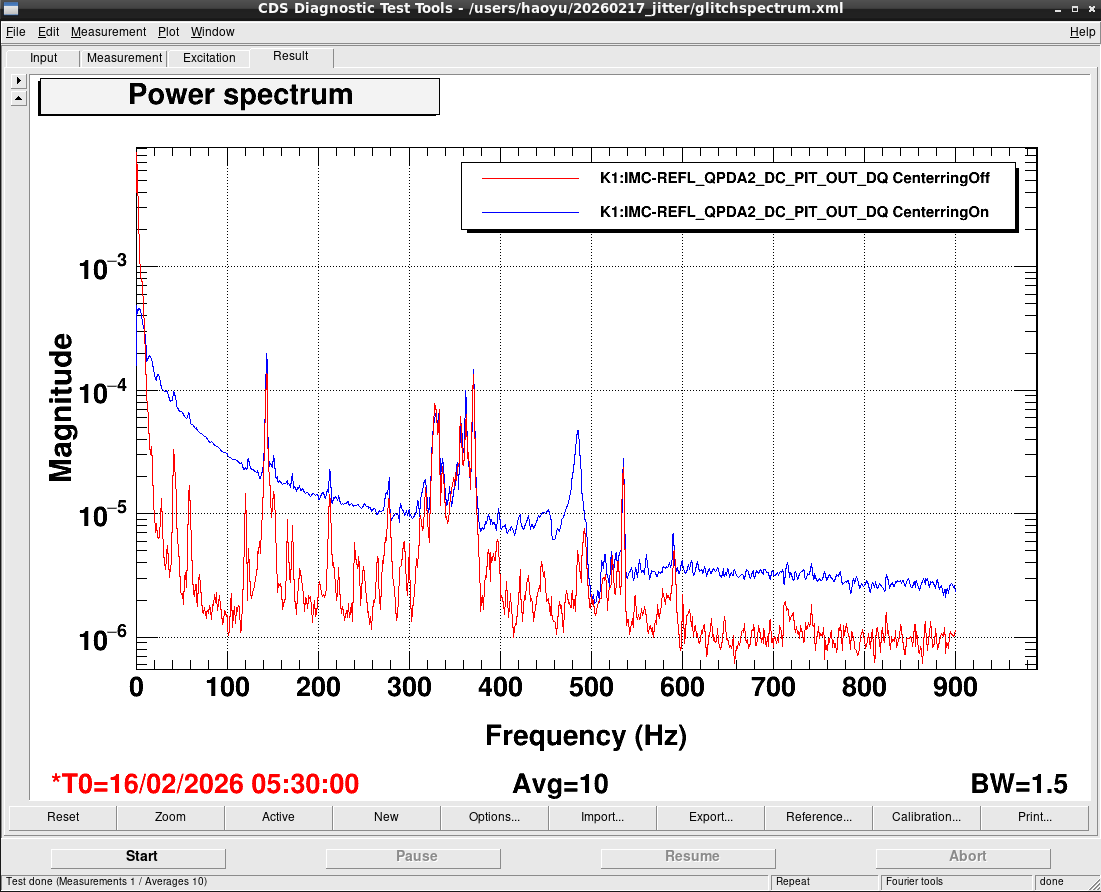The height and width of the screenshot is (892, 1101).
Task: Click the Frequency (Hz) axis label
Action: (585, 736)
